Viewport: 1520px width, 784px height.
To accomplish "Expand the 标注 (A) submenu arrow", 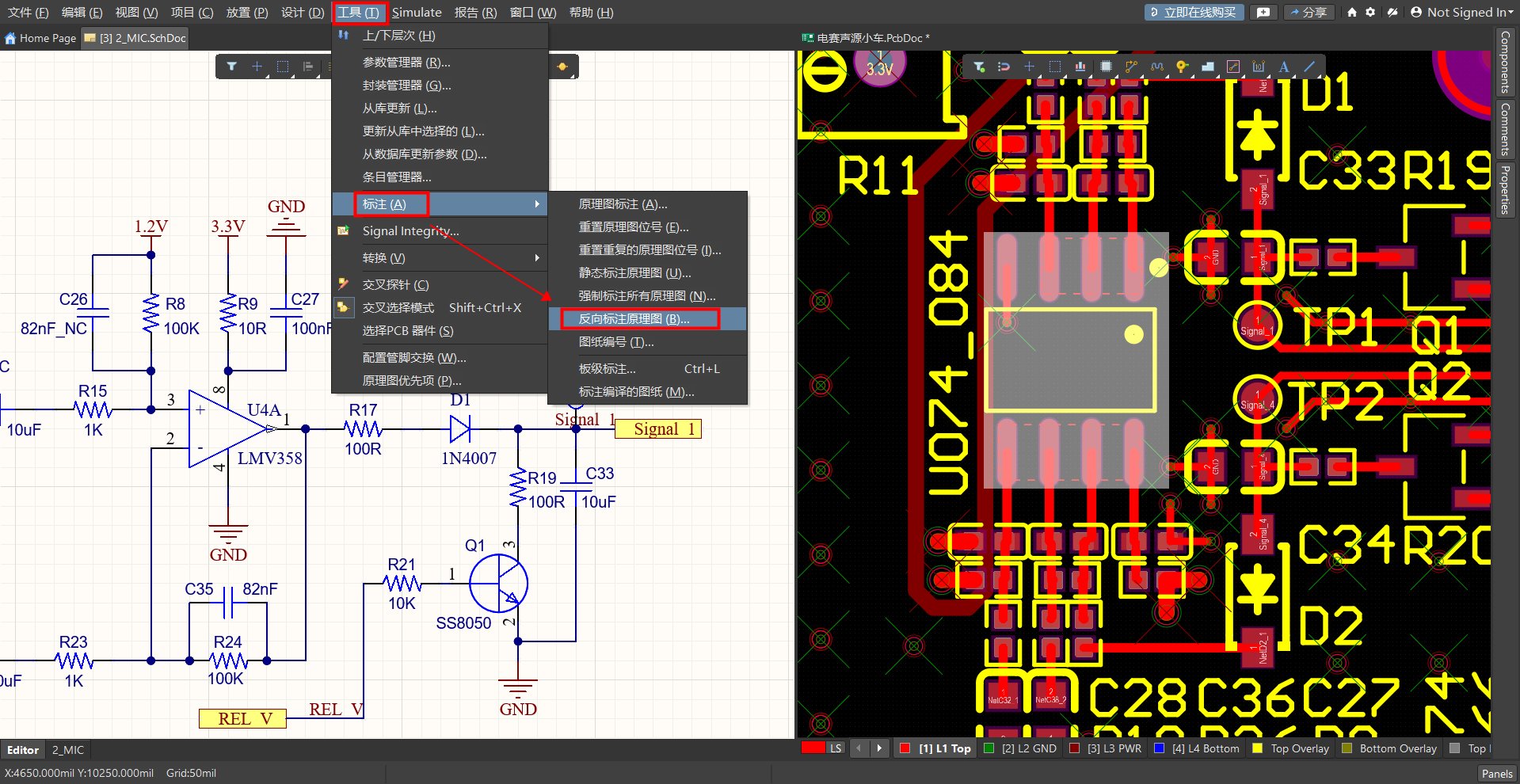I will [x=537, y=204].
